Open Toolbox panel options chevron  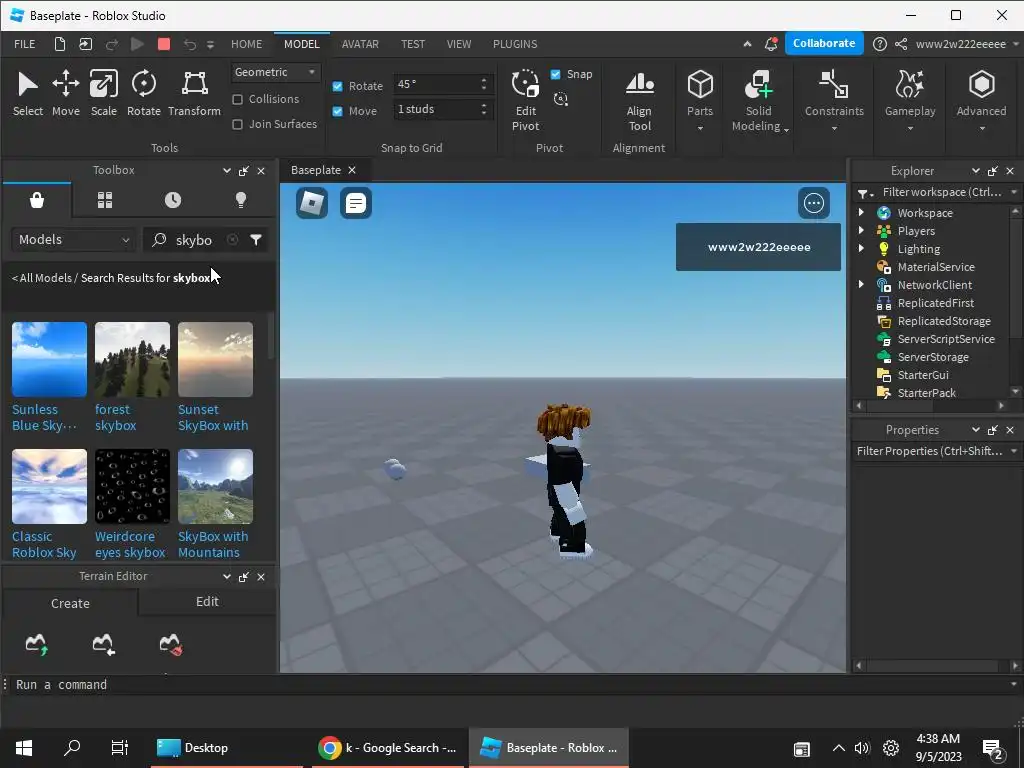click(227, 170)
